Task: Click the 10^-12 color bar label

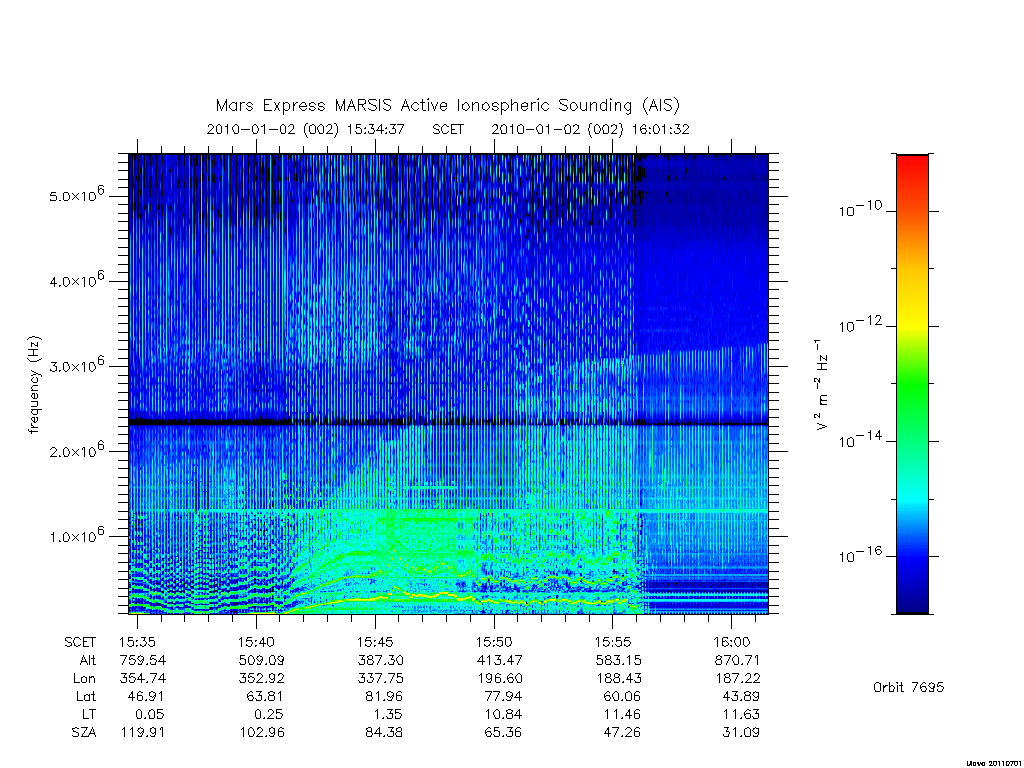Action: (x=860, y=324)
